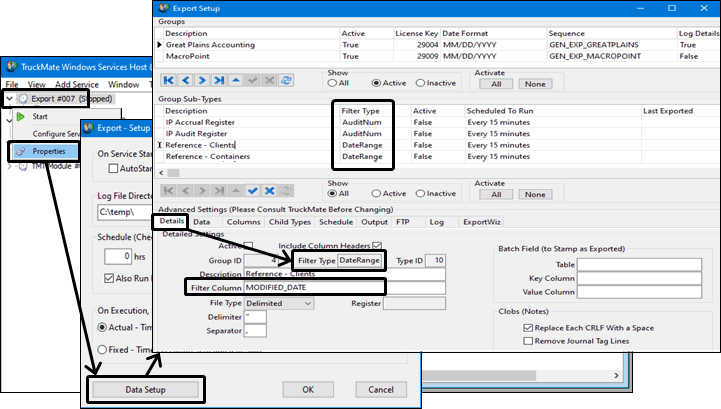
Task: Click first record icon in Sub-Types navigator
Action: pos(169,191)
